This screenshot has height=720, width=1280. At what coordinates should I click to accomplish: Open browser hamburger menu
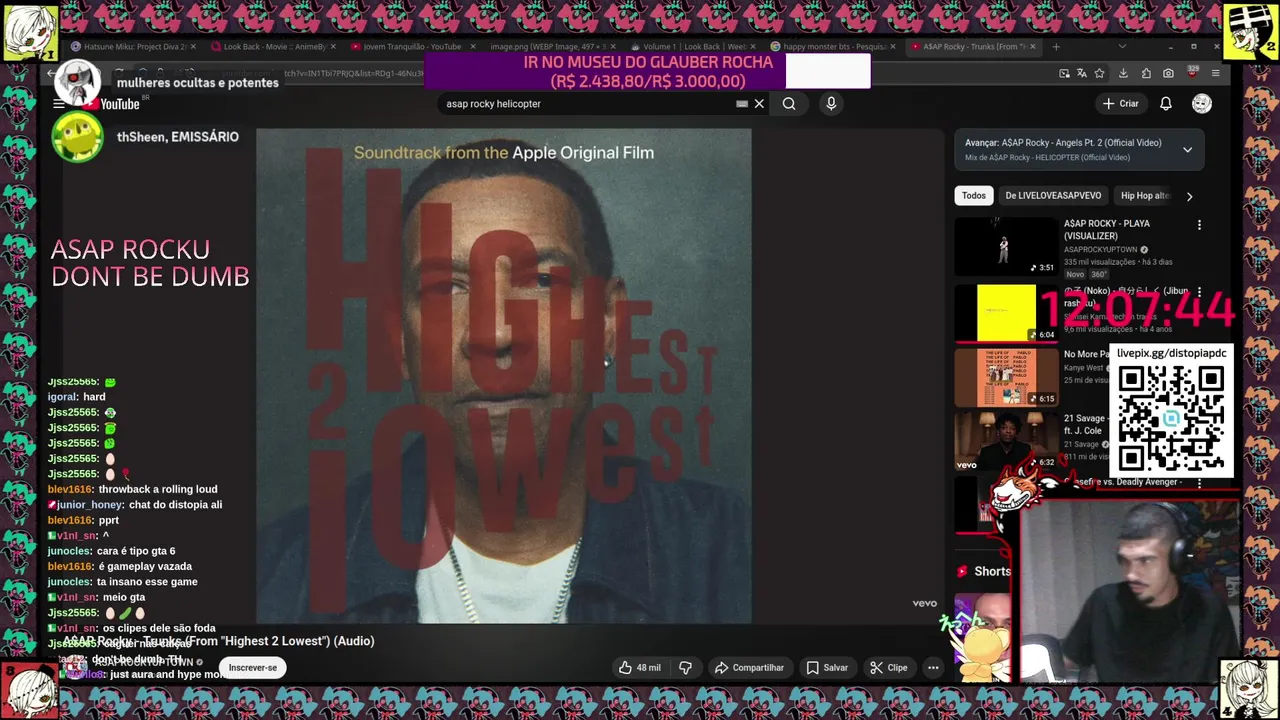[x=1215, y=73]
